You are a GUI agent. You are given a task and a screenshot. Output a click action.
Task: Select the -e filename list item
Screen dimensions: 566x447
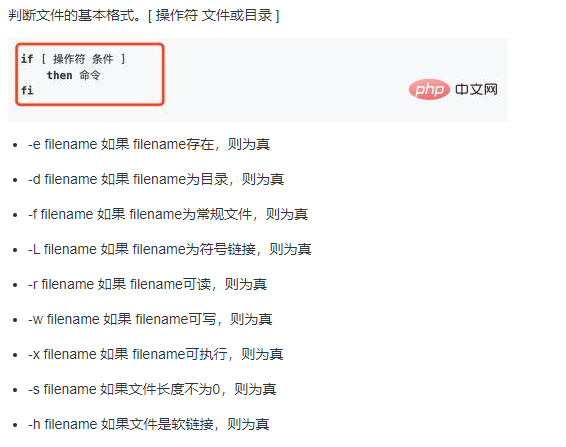[x=149, y=144]
